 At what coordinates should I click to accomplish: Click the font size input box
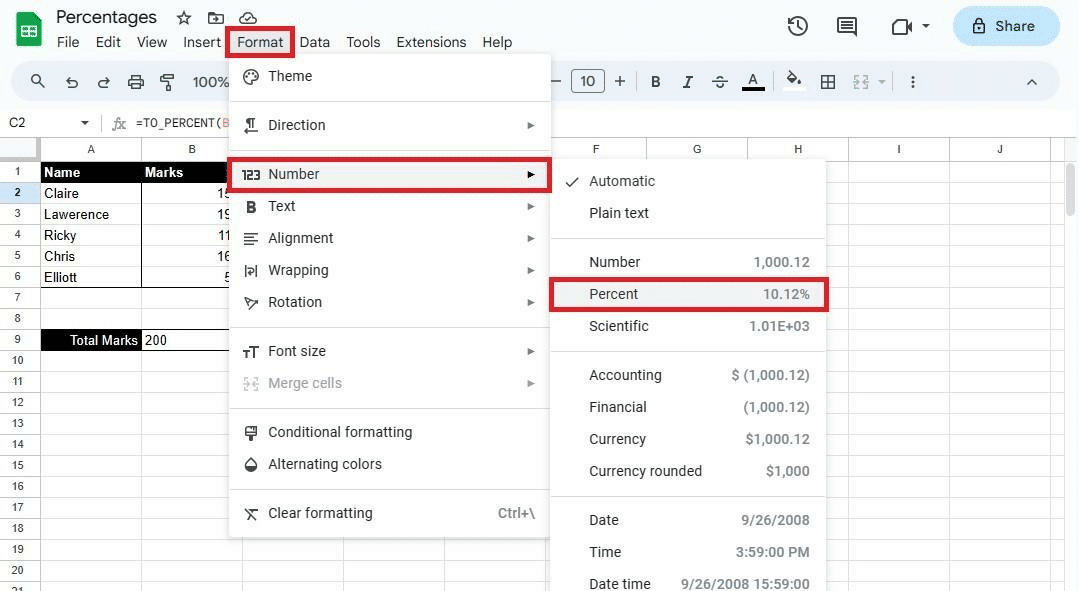[x=587, y=82]
